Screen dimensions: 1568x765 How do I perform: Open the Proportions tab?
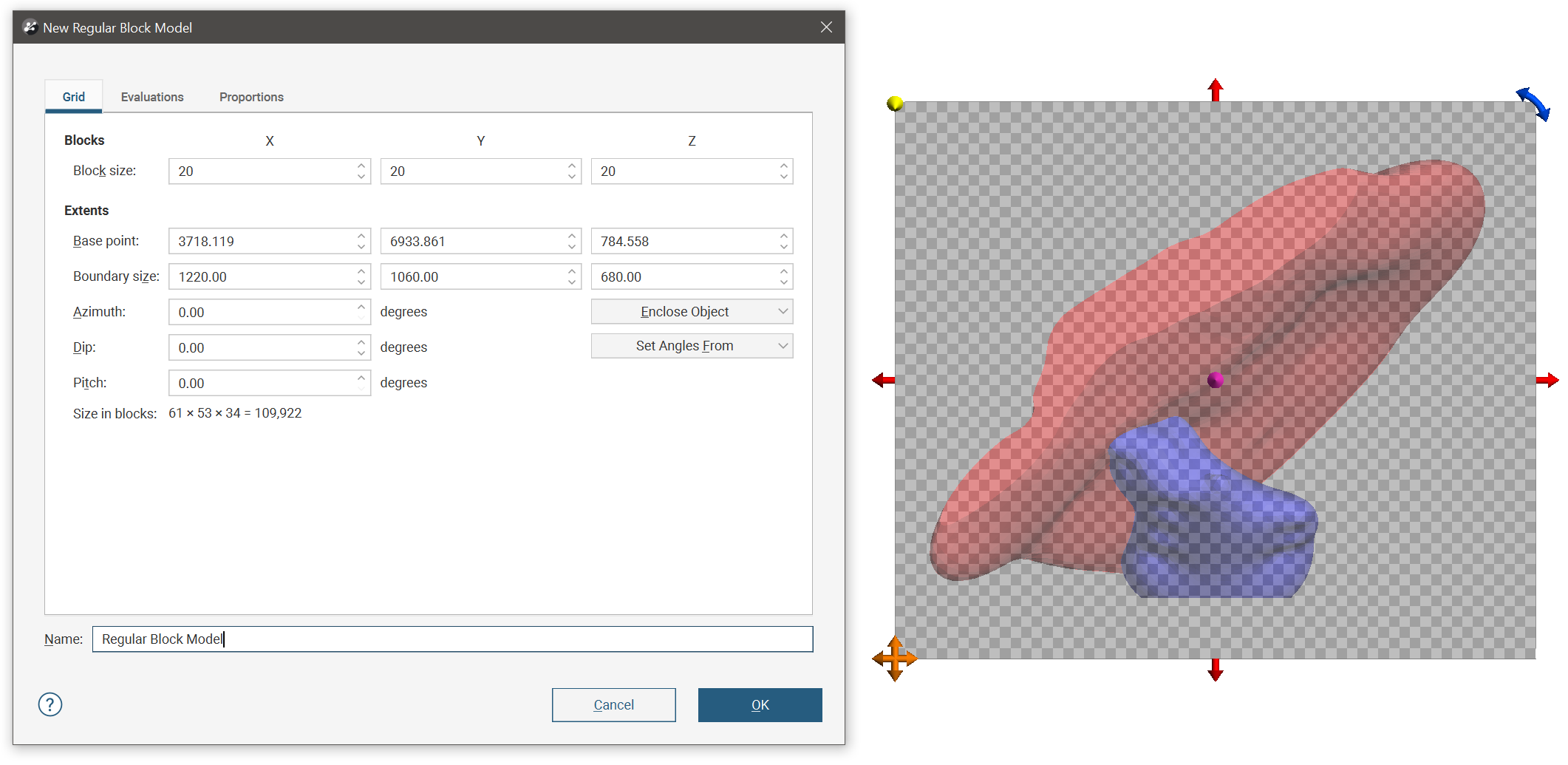click(x=251, y=97)
